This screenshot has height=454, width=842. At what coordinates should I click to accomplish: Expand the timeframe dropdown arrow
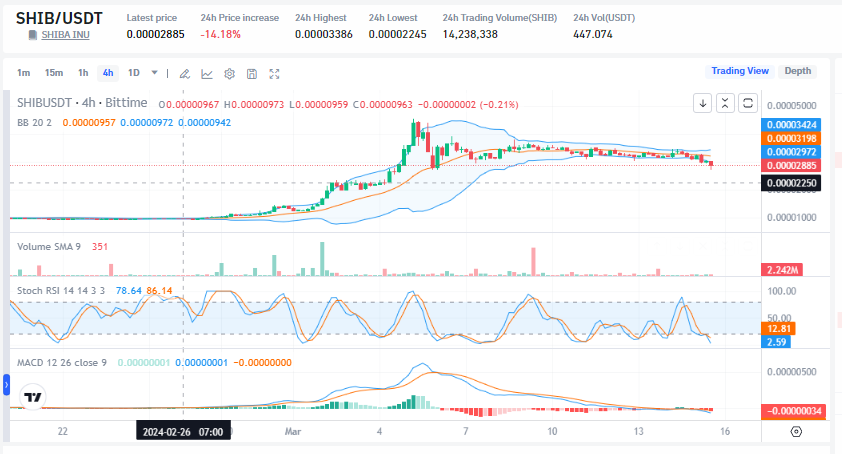[x=155, y=73]
